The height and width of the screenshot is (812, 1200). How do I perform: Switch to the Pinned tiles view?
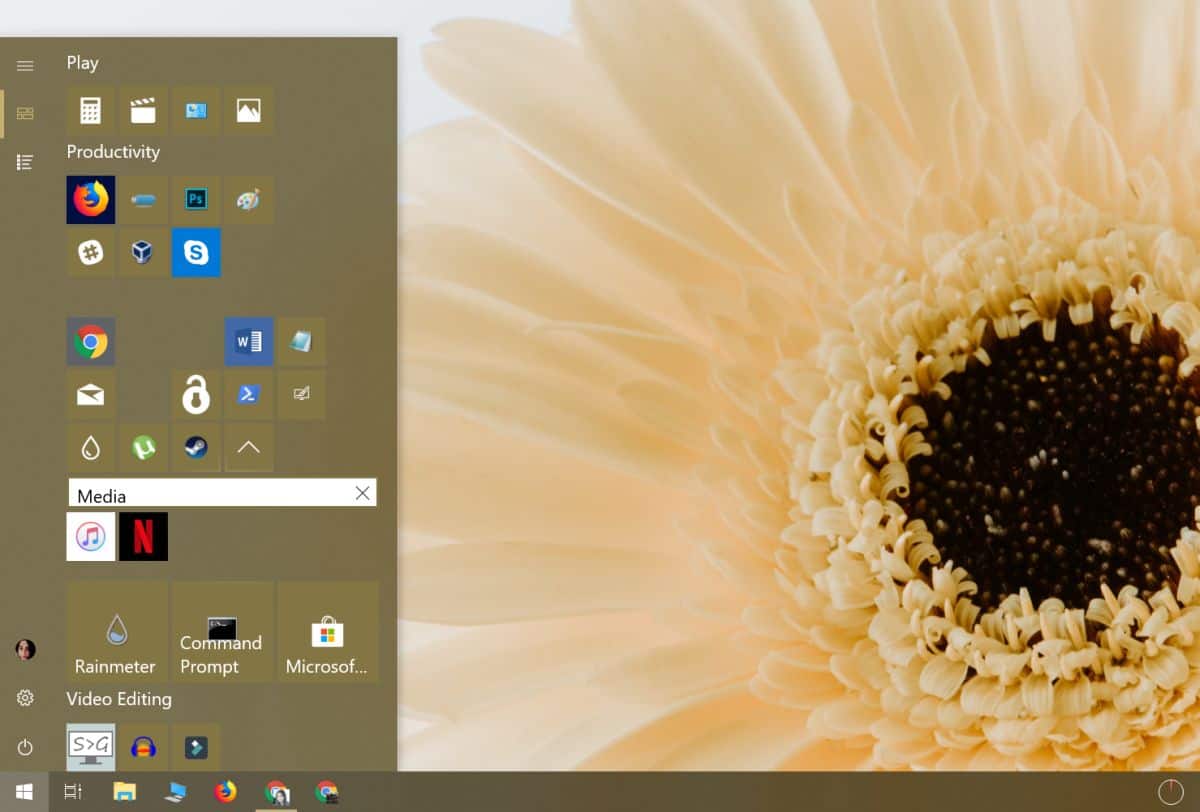tap(25, 114)
